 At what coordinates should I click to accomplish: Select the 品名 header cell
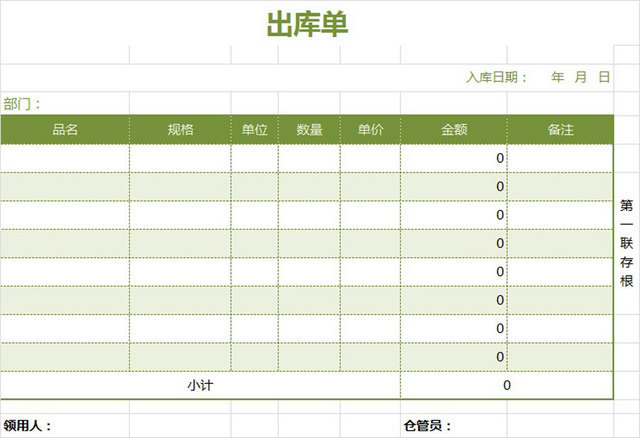point(65,130)
